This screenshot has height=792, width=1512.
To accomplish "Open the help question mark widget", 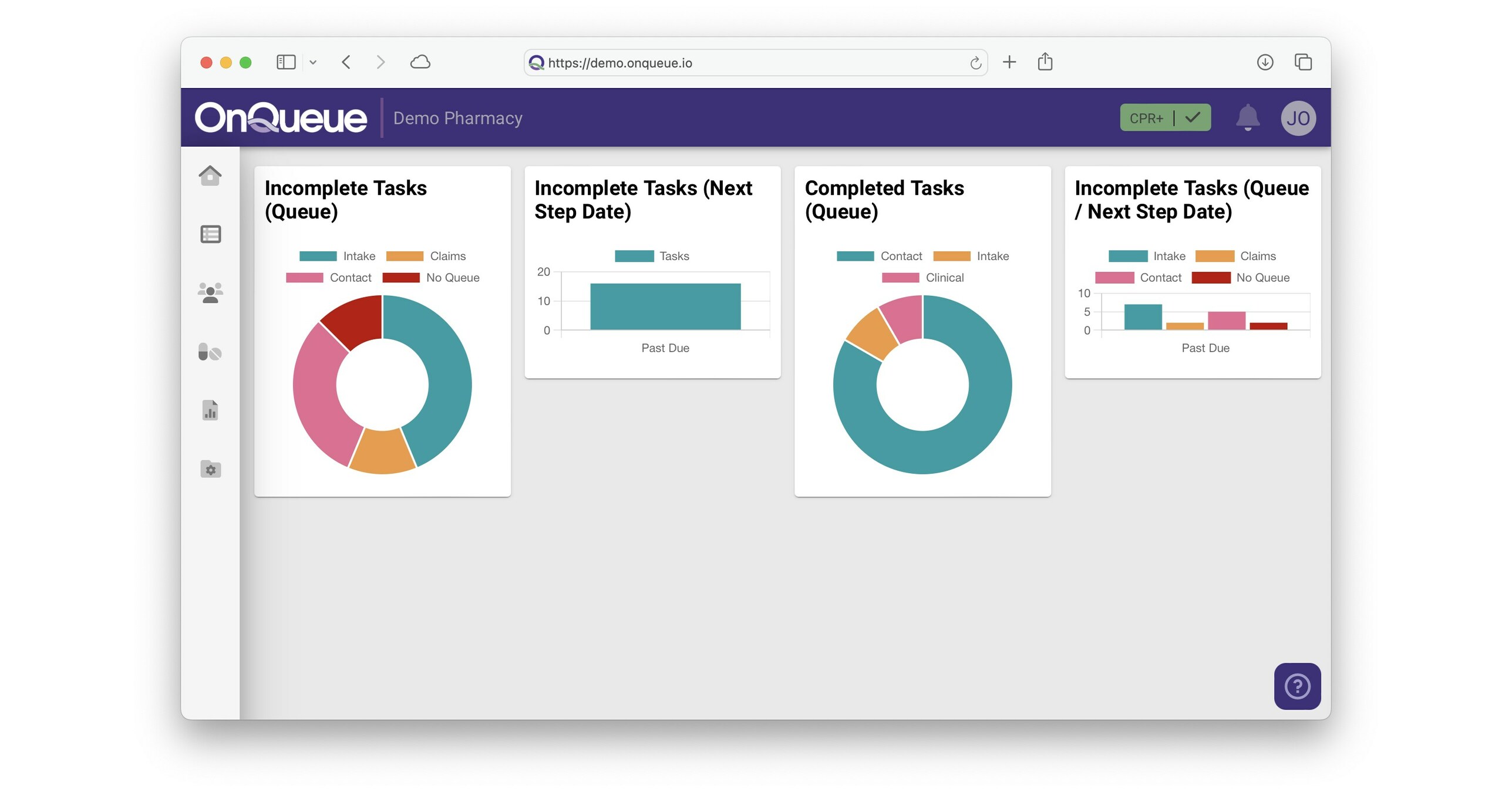I will (x=1298, y=686).
